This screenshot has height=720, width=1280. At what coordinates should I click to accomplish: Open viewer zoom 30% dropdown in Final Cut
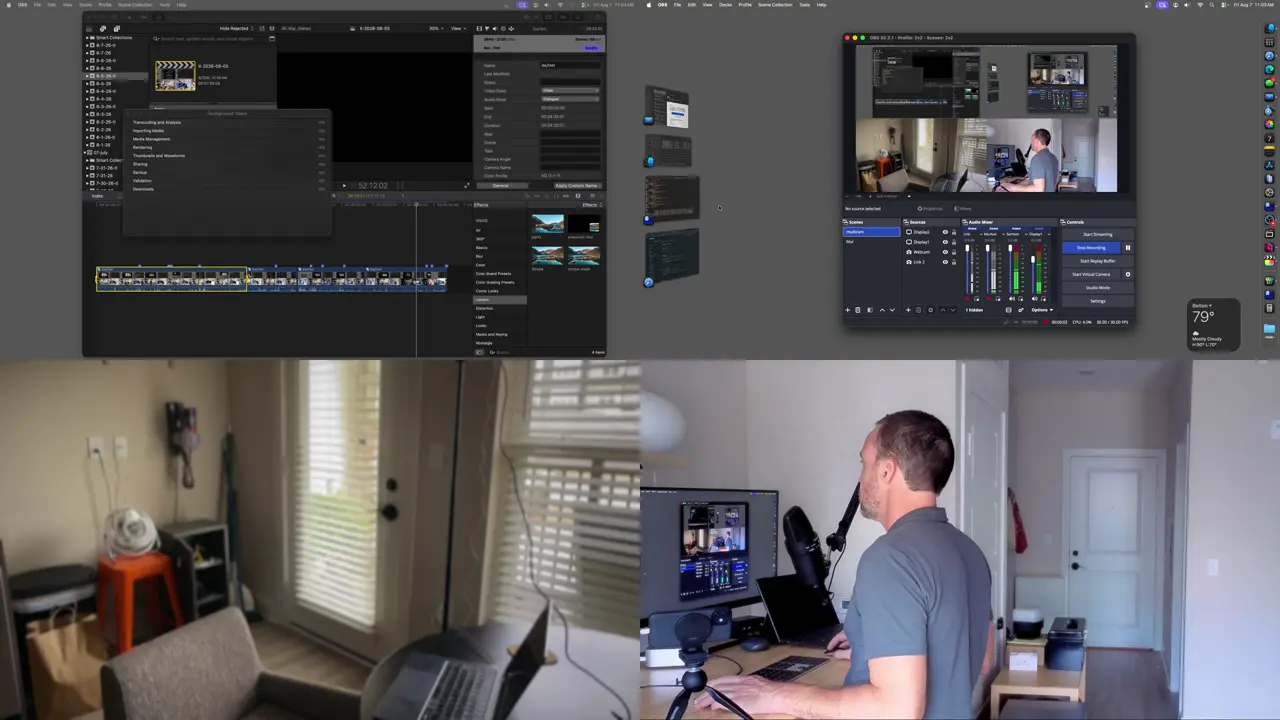(x=436, y=28)
